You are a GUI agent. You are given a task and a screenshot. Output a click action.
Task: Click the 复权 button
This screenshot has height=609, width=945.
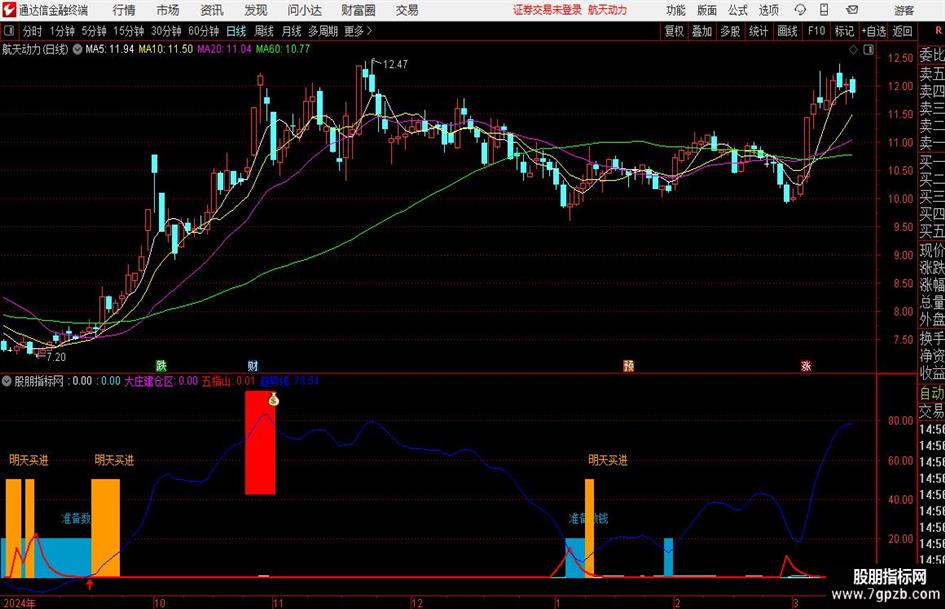click(x=674, y=31)
